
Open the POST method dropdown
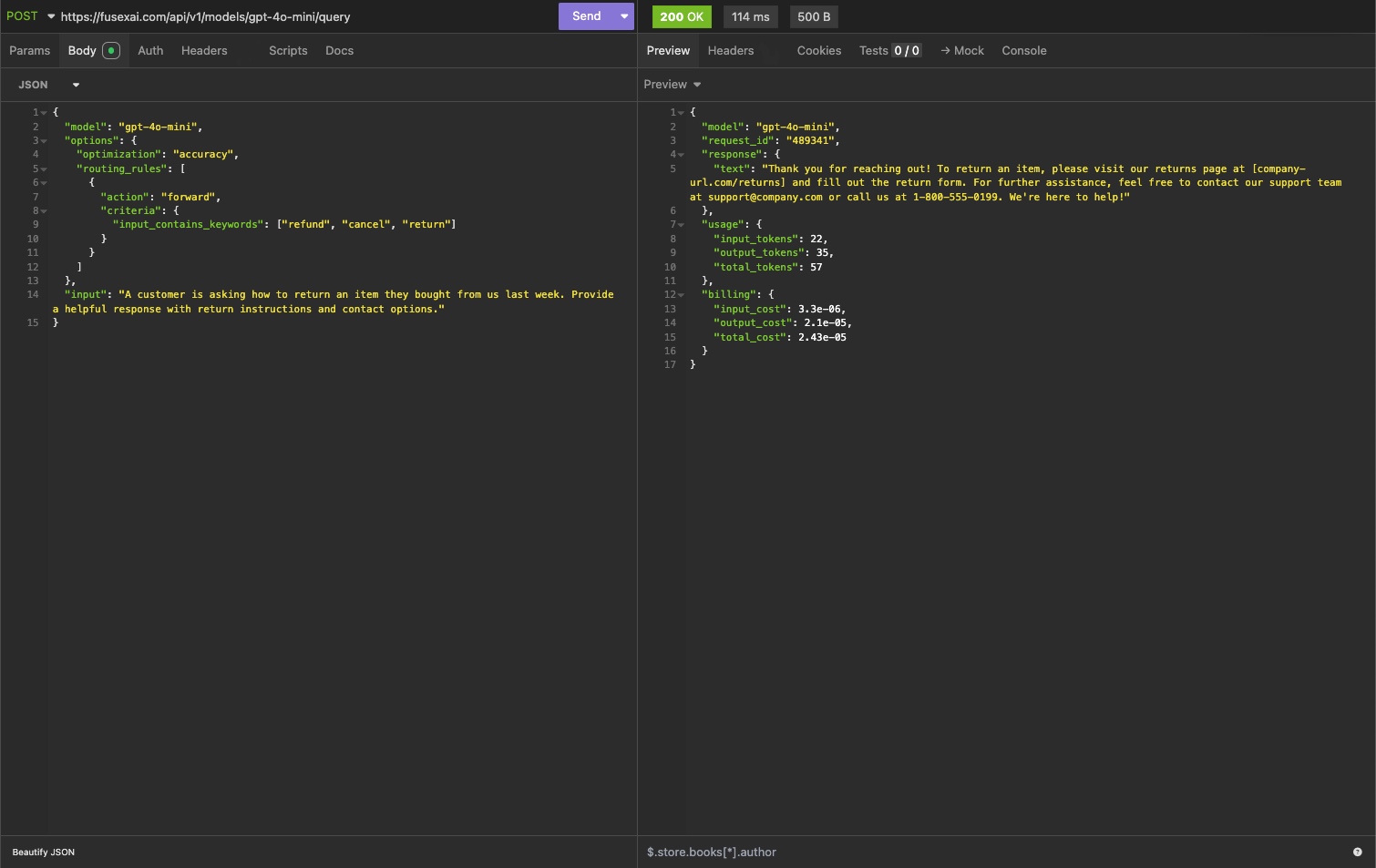[30, 16]
